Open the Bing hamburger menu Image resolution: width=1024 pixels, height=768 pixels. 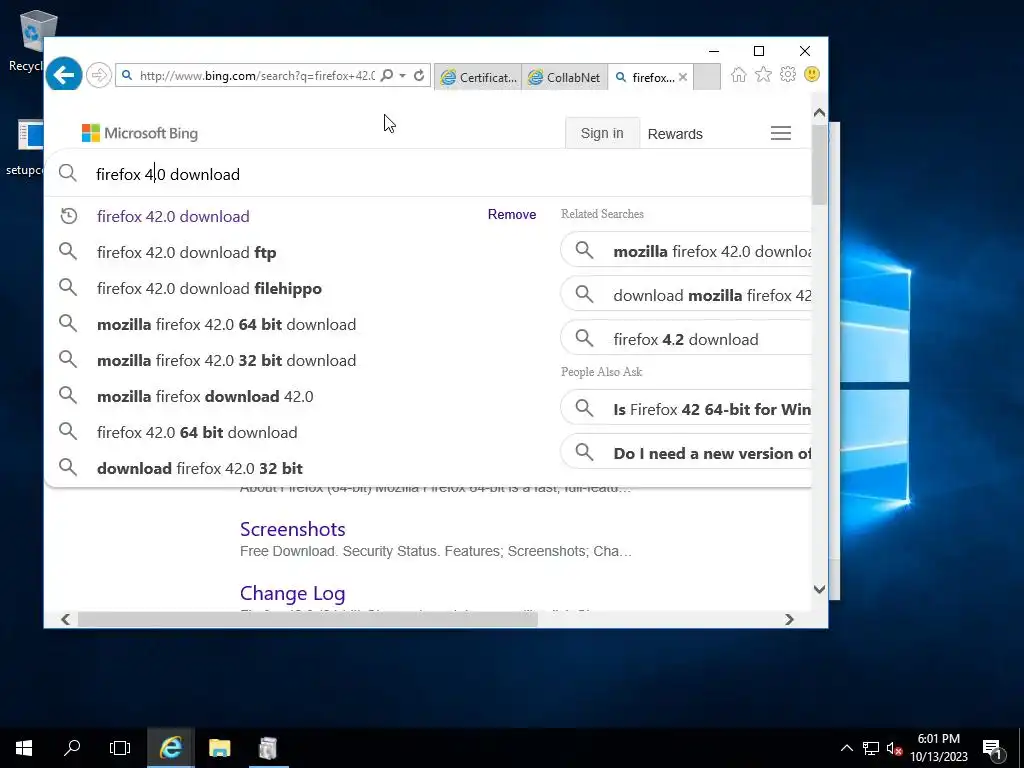[x=781, y=133]
